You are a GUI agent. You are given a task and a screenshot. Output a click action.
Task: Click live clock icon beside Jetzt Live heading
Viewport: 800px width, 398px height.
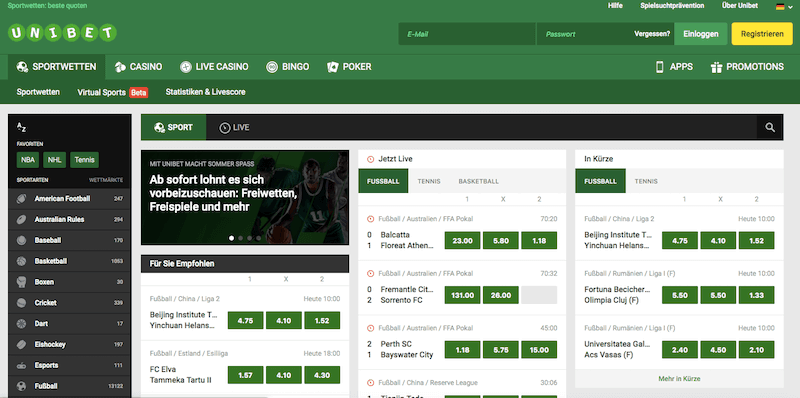coord(371,159)
